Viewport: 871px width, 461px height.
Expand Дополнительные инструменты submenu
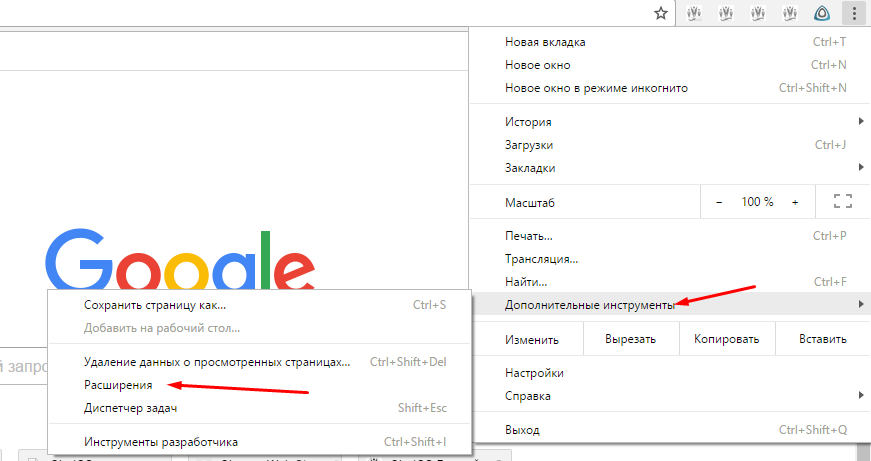tap(670, 304)
